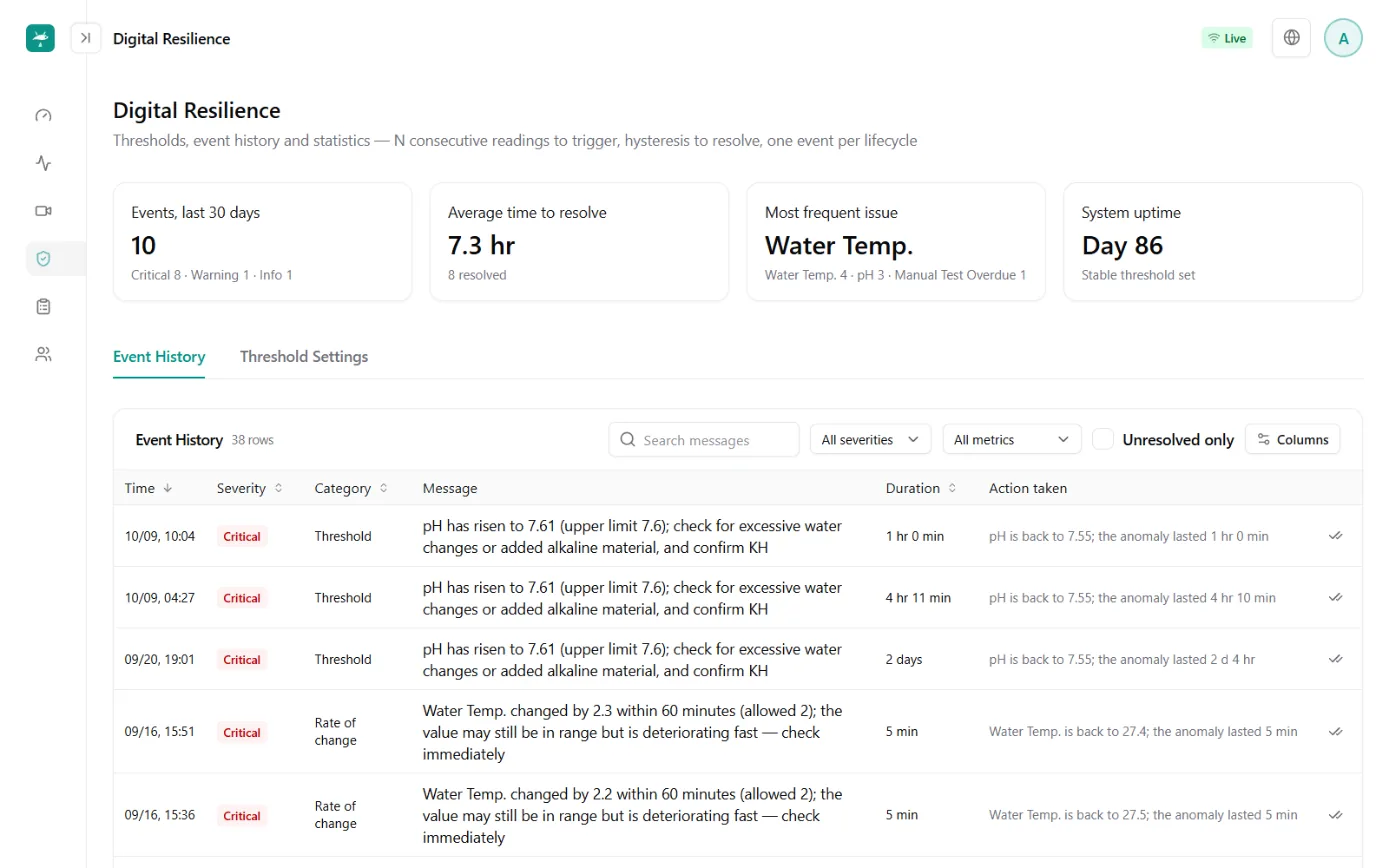This screenshot has width=1388, height=868.
Task: Enable the Unresolved only checkbox
Action: point(1103,439)
